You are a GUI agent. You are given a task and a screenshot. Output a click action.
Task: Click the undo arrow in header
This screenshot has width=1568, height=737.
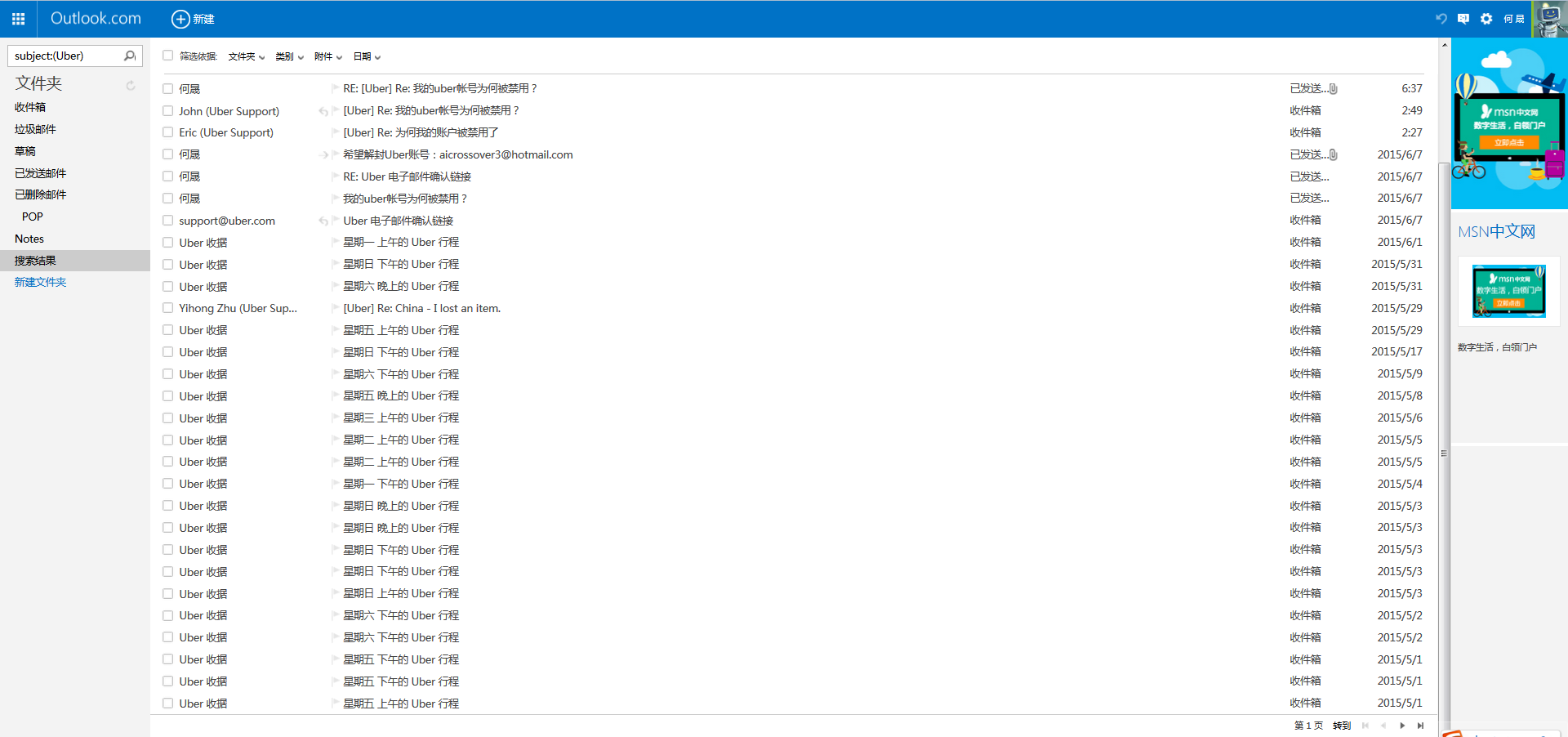tap(1441, 19)
